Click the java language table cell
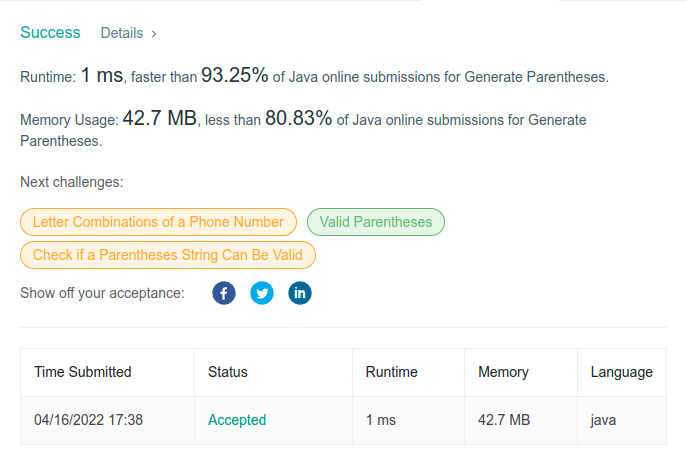Image resolution: width=687 pixels, height=473 pixels. [604, 420]
